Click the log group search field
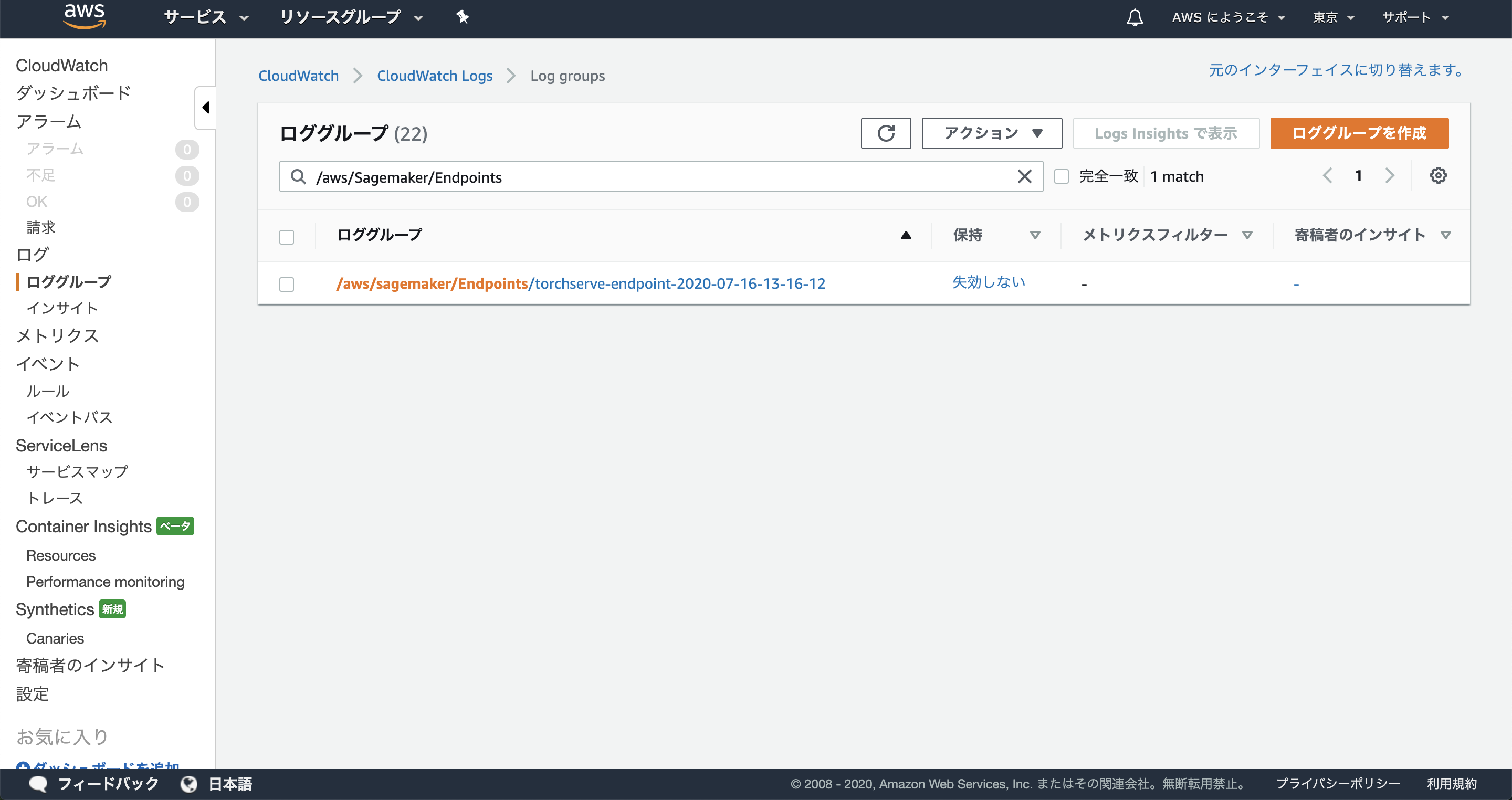The height and width of the screenshot is (800, 1512). coord(661,176)
